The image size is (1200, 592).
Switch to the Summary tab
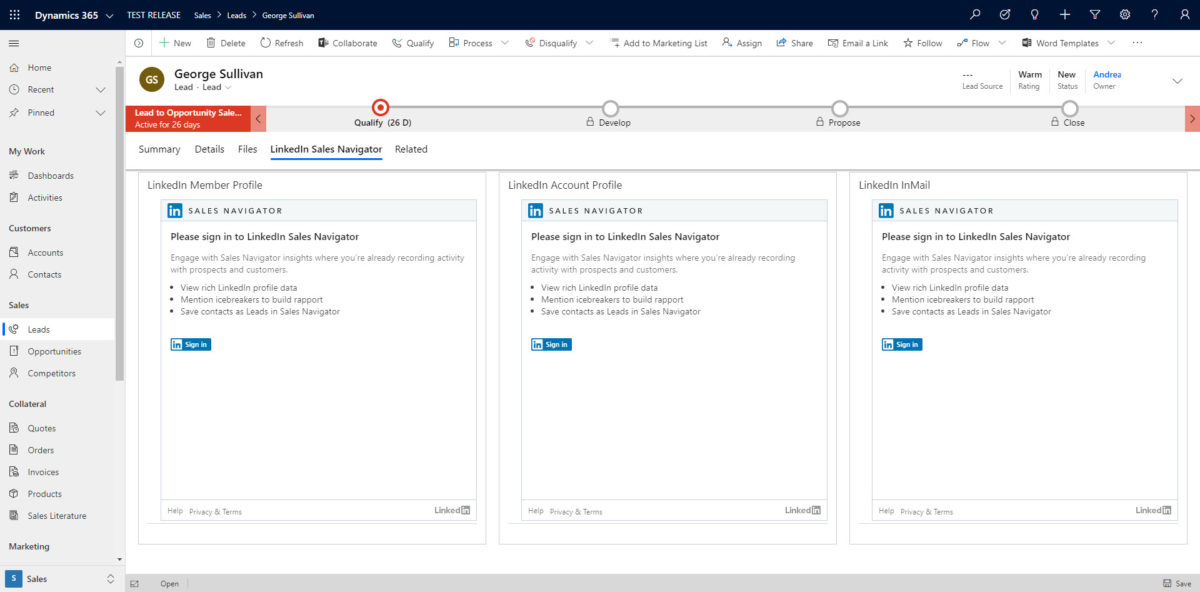point(159,149)
